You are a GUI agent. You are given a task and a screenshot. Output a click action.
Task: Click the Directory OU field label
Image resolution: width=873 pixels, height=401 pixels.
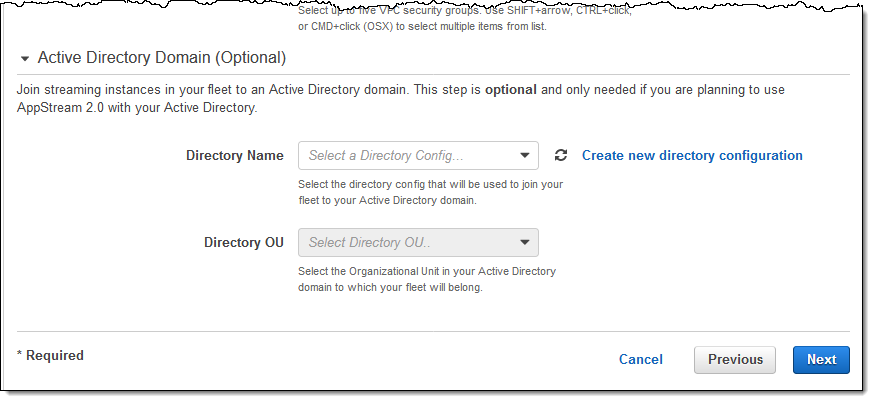(x=244, y=243)
